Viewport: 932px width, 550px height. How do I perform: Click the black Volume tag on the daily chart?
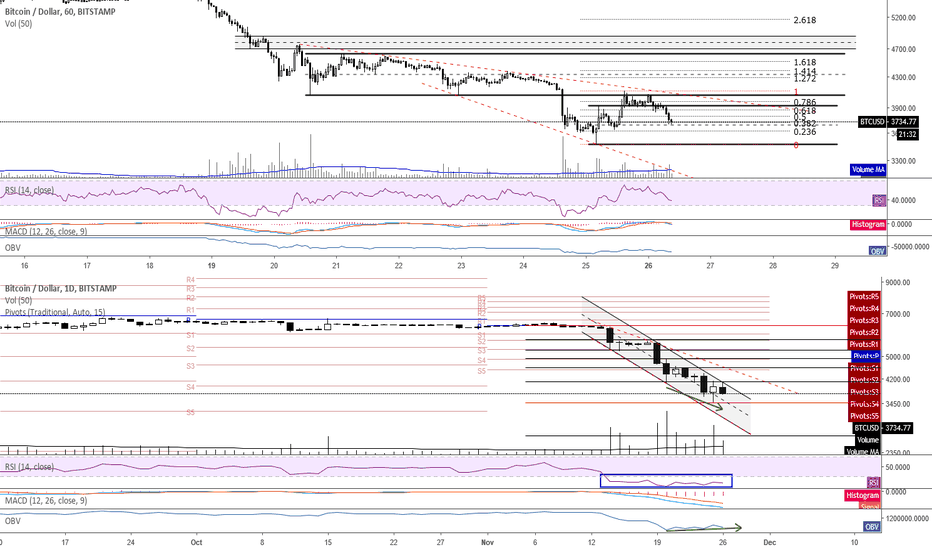tap(867, 440)
